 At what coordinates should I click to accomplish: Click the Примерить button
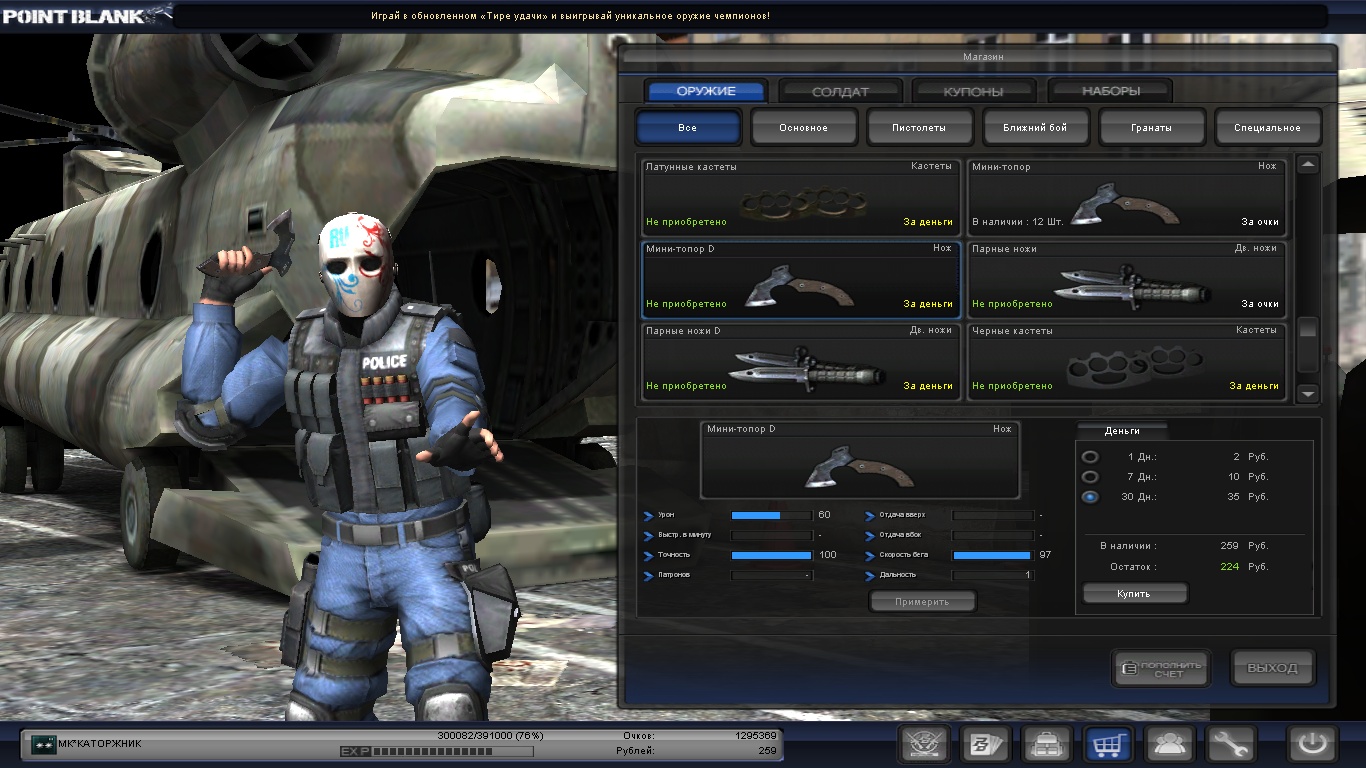coord(922,601)
